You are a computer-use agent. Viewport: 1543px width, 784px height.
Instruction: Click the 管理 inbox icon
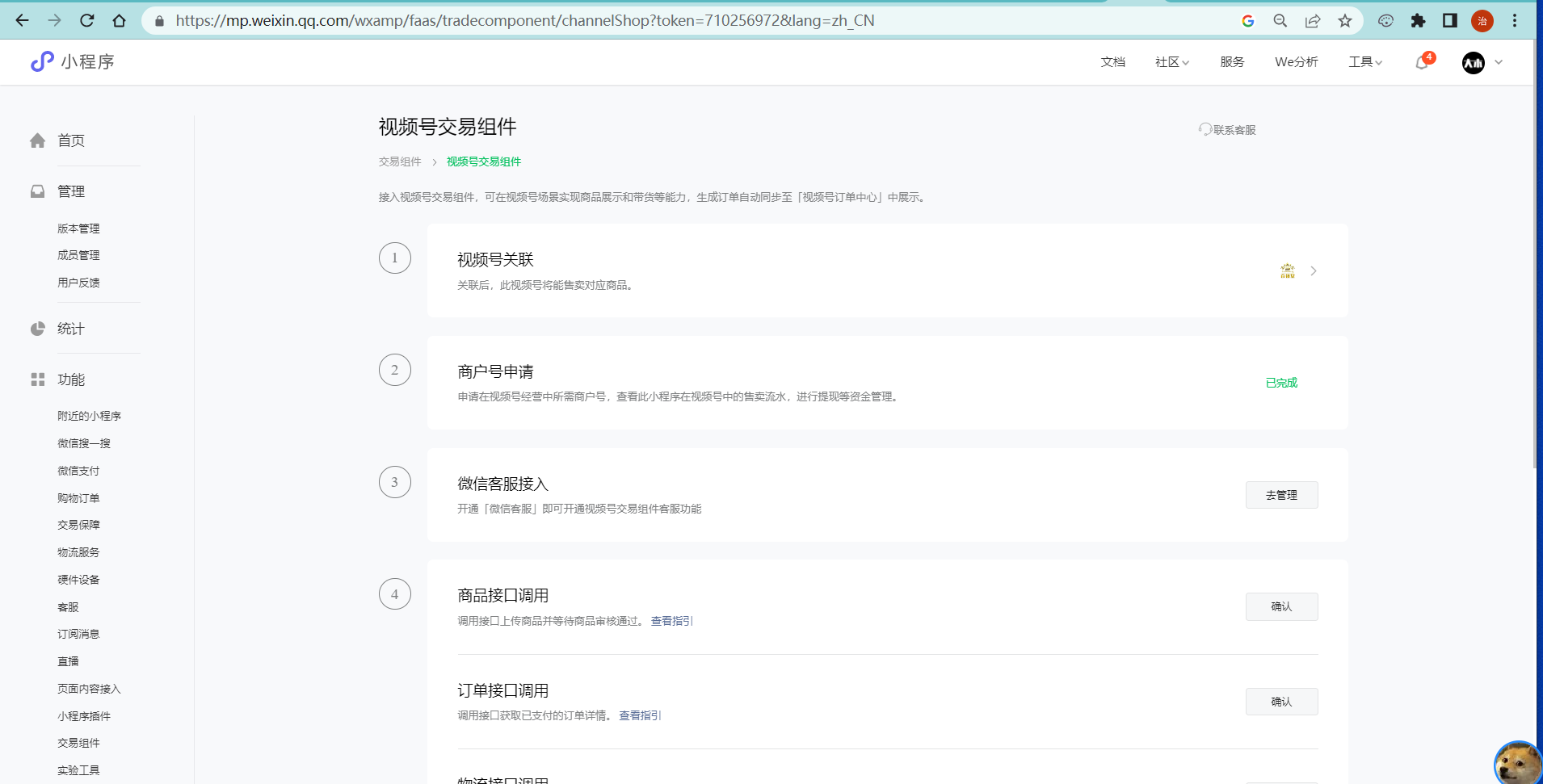click(37, 191)
